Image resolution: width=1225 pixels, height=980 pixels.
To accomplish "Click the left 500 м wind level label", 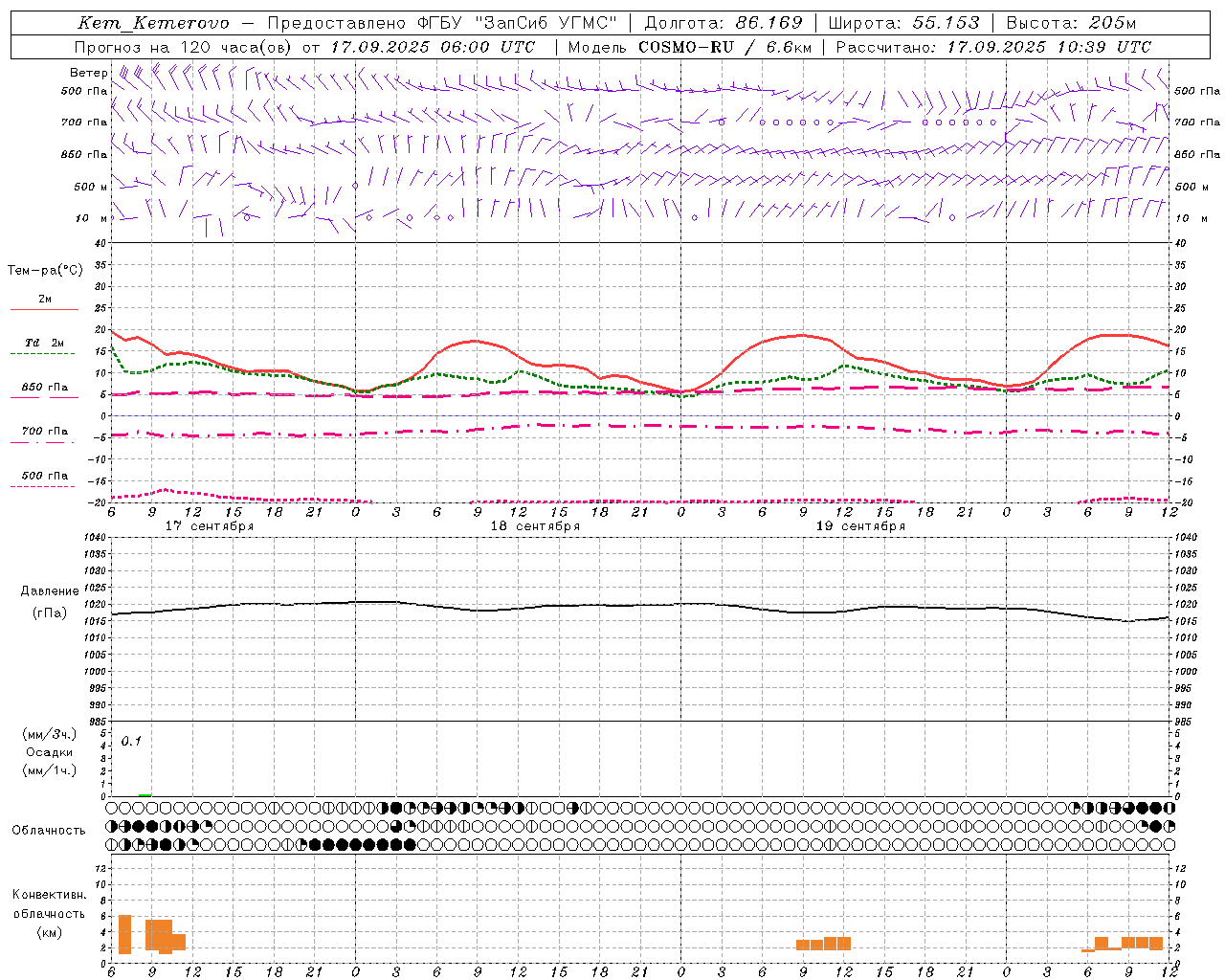I will (x=91, y=187).
